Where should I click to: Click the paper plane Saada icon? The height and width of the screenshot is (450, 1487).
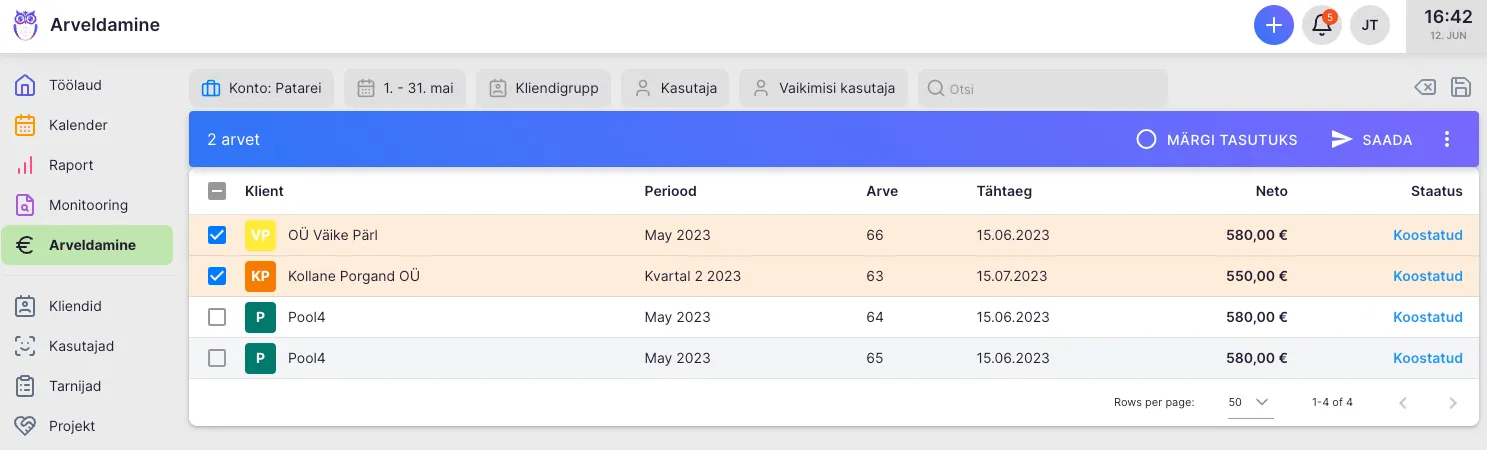point(1342,139)
